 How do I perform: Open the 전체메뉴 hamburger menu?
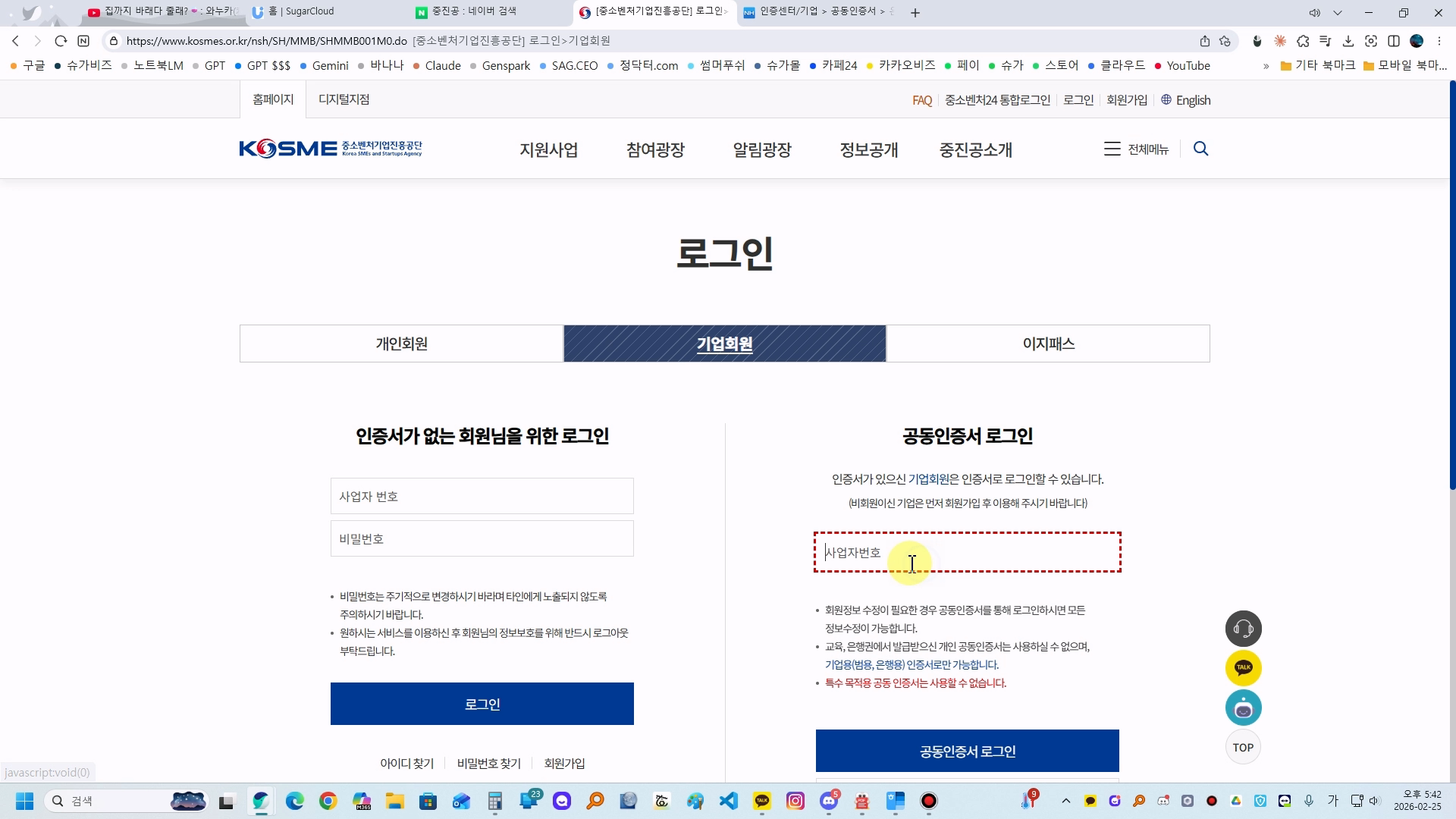coord(1135,149)
